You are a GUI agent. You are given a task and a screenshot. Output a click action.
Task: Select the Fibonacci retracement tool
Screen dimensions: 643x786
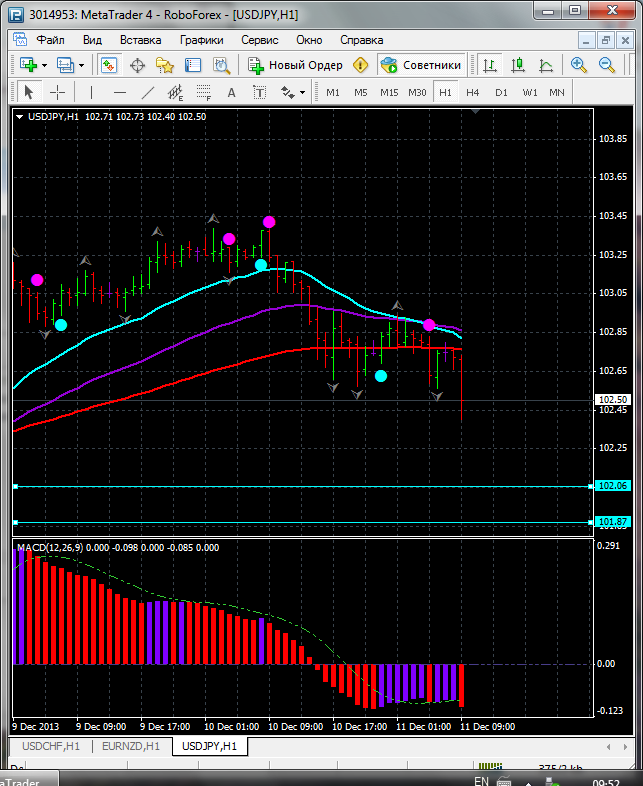pos(203,92)
